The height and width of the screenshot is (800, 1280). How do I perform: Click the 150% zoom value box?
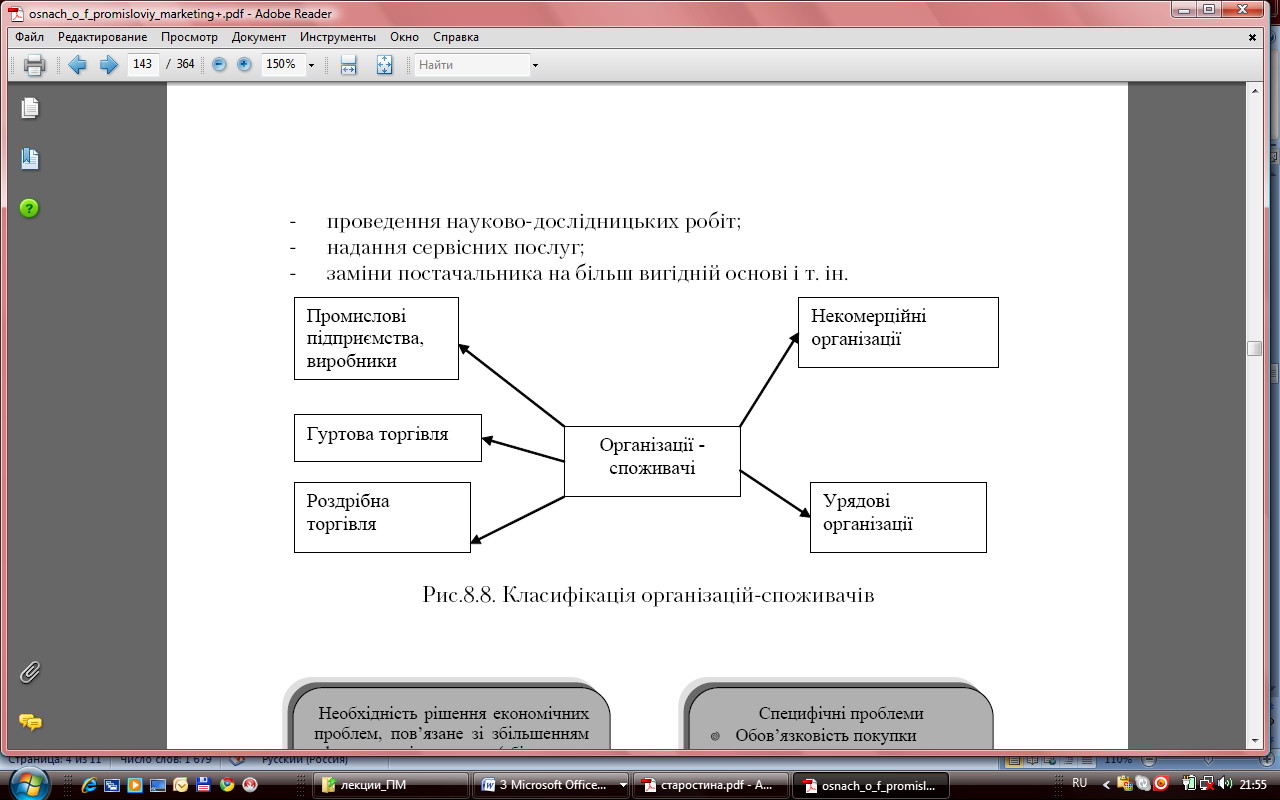(x=283, y=65)
